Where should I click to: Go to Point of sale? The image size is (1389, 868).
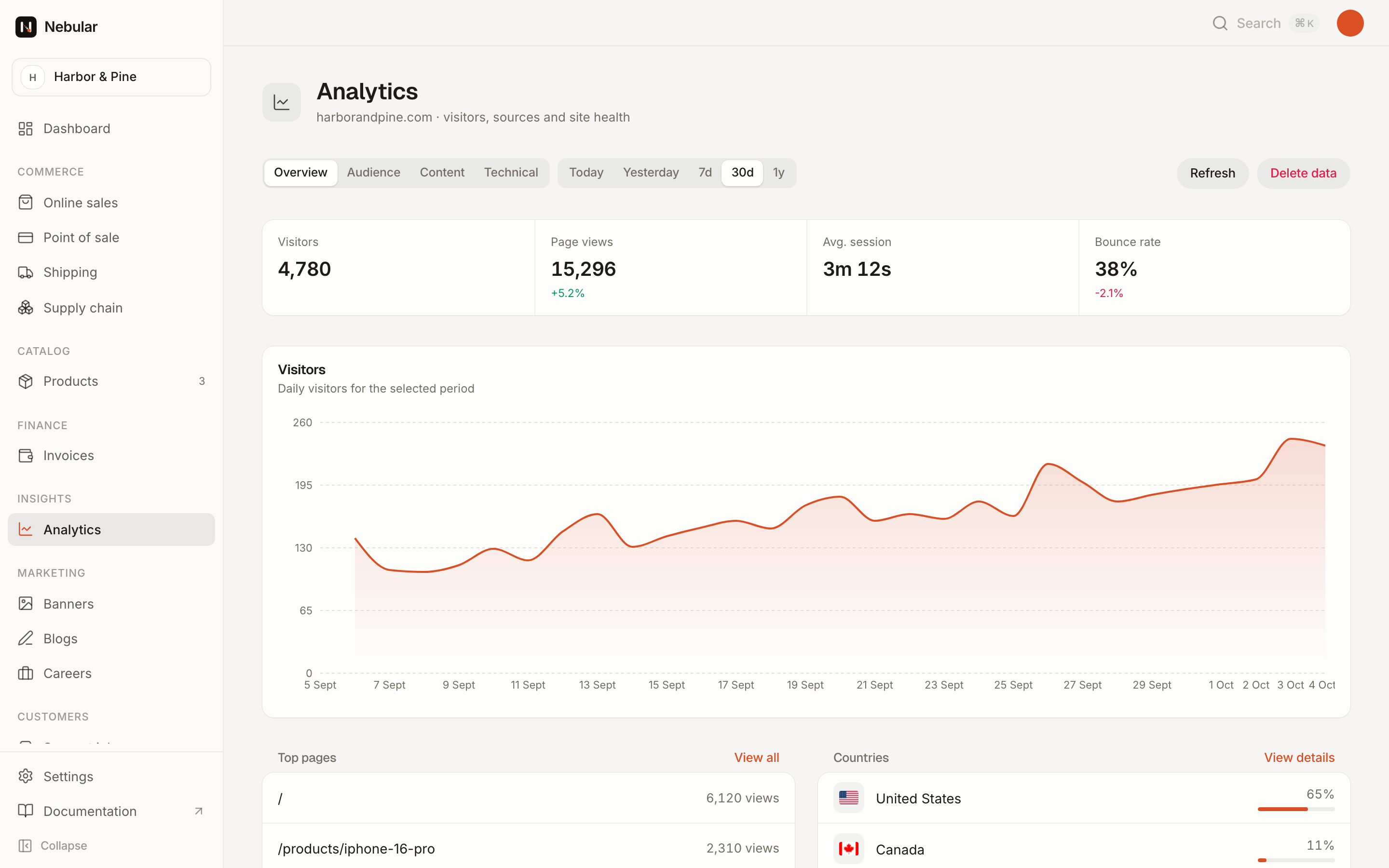(x=111, y=238)
